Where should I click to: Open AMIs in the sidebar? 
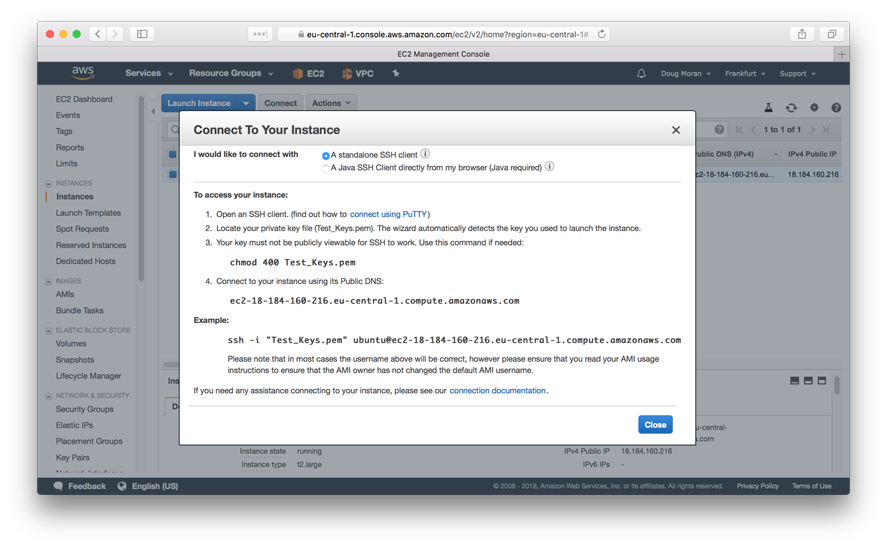coord(64,294)
